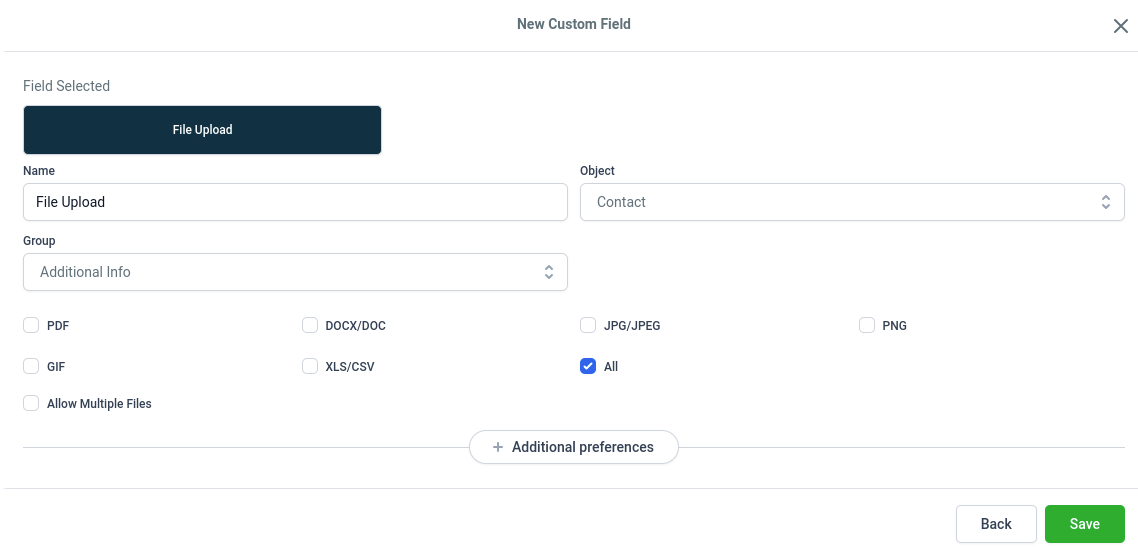Enable the PNG file type
The width and height of the screenshot is (1138, 547).
(867, 325)
